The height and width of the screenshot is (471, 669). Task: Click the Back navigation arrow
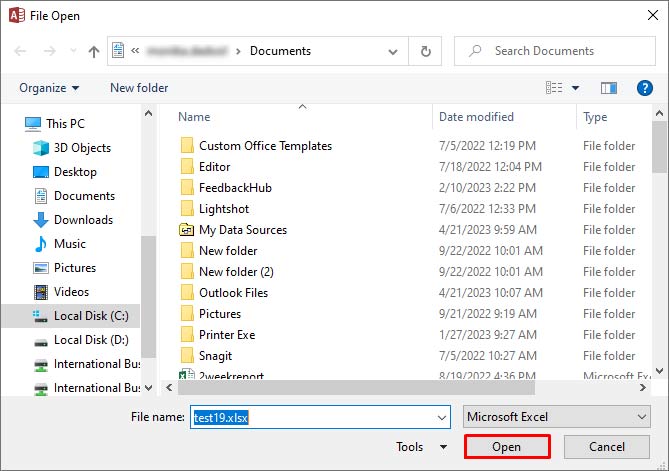pos(21,51)
